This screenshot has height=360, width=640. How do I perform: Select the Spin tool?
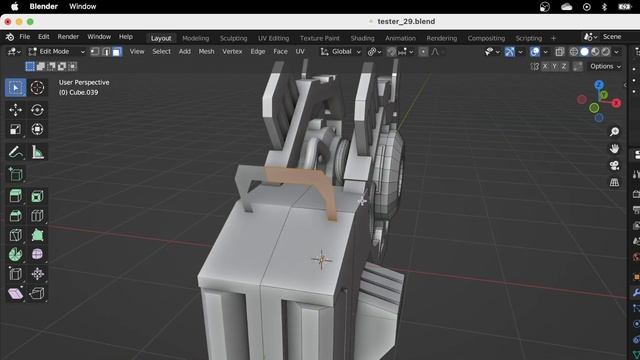pos(16,254)
